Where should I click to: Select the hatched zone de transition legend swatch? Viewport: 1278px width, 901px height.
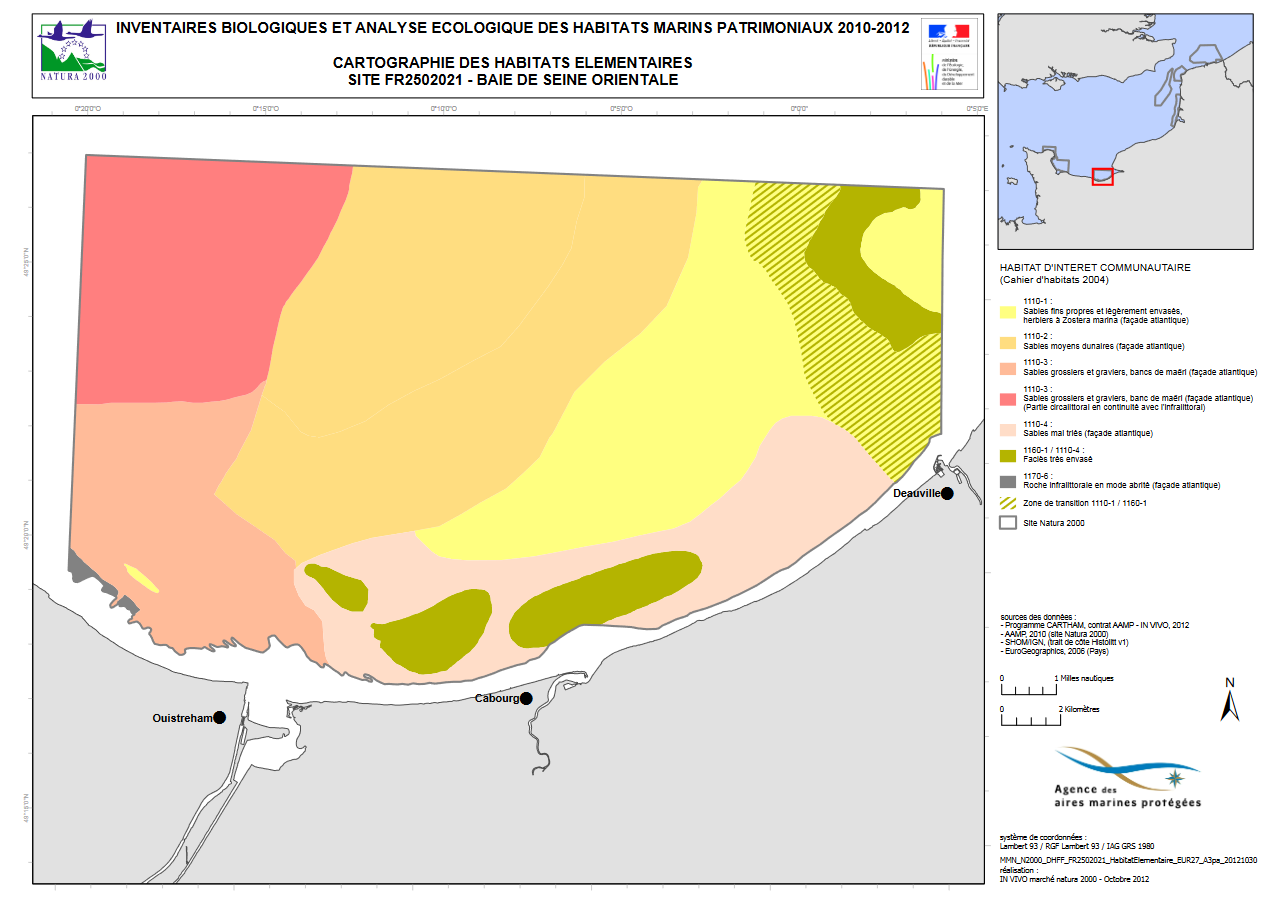coord(1008,502)
